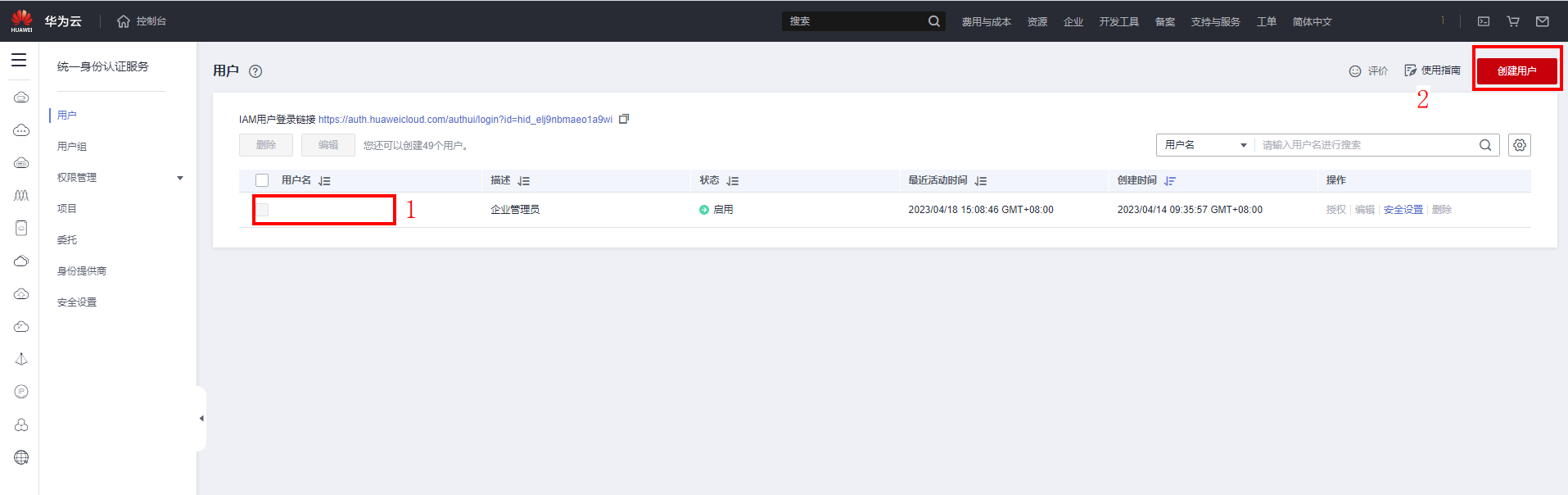The image size is (1568, 495).
Task: Open the pyramid-shaped sidebar icon
Action: tap(21, 359)
